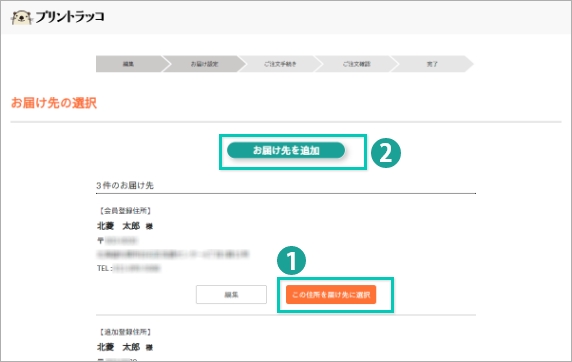Click the TEL: line of the member address

[x=129, y=268]
